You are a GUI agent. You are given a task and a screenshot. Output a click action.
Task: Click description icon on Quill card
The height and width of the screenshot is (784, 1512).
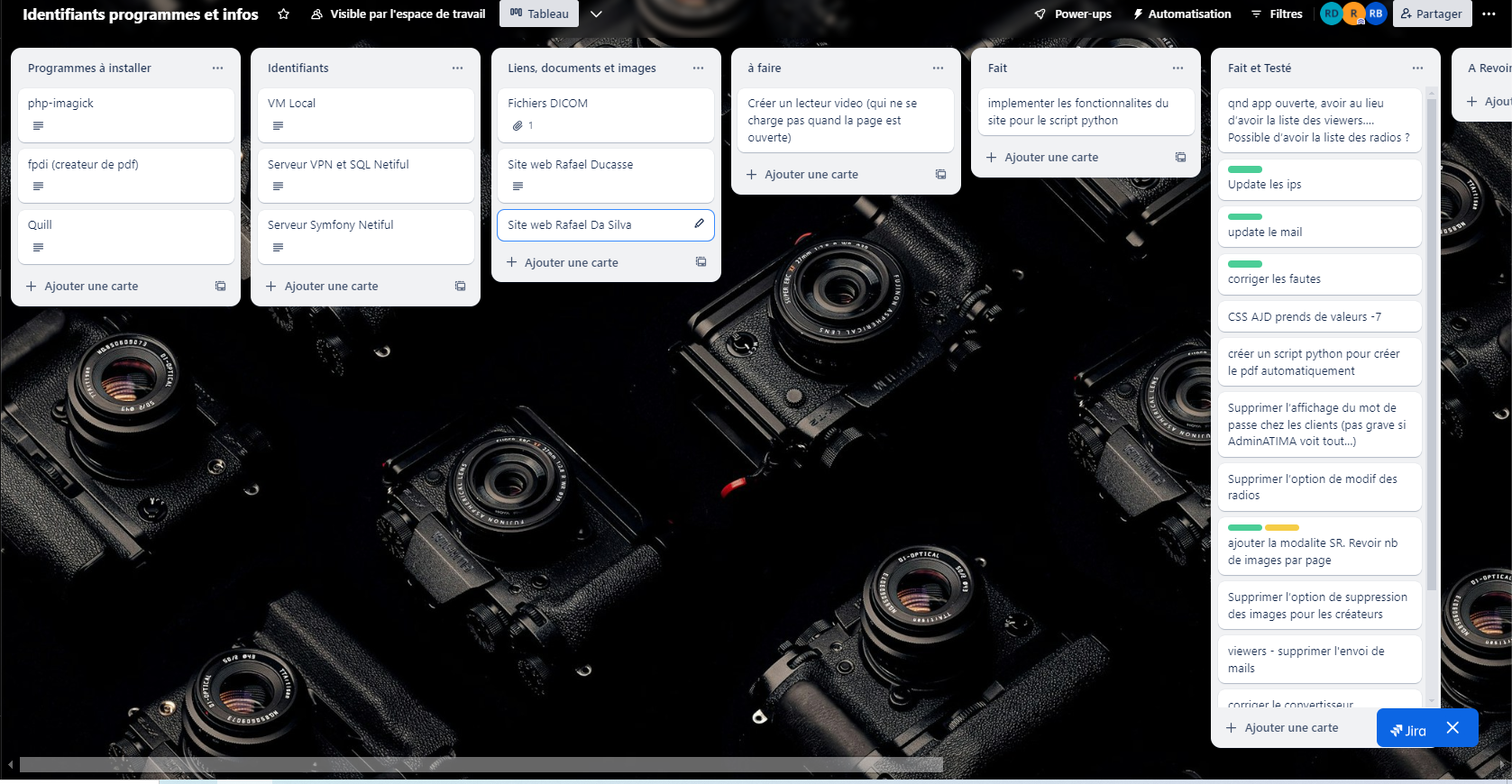coord(38,248)
